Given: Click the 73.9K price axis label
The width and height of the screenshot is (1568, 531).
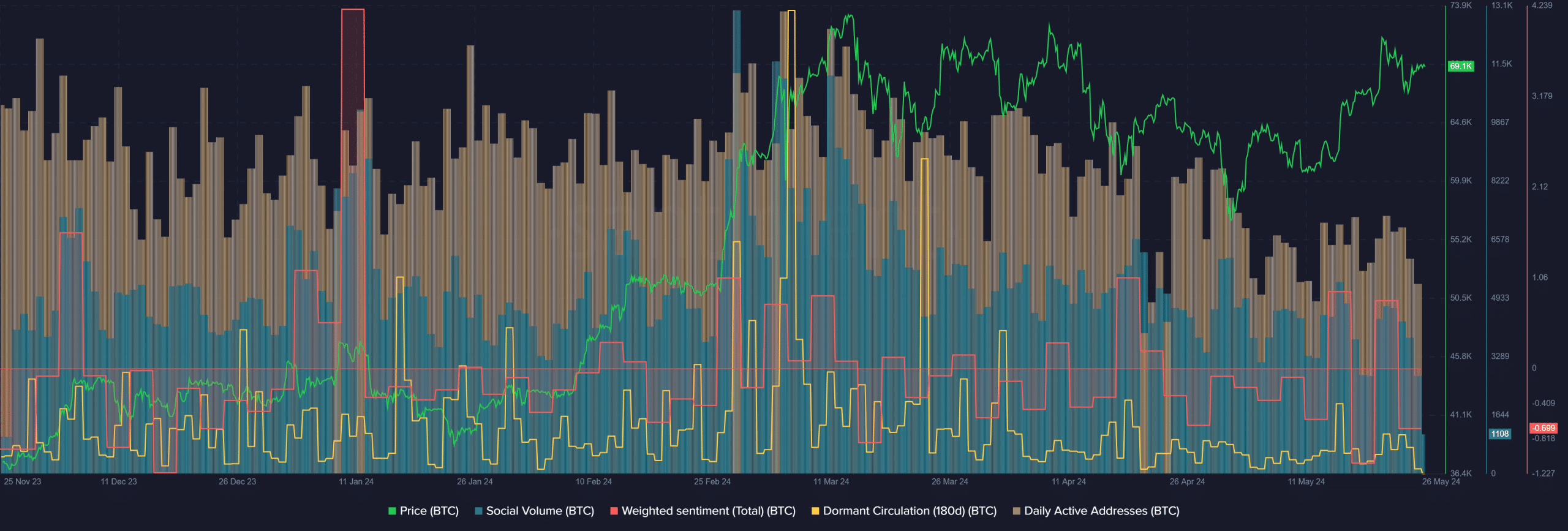Looking at the screenshot, I should coord(1461,6).
